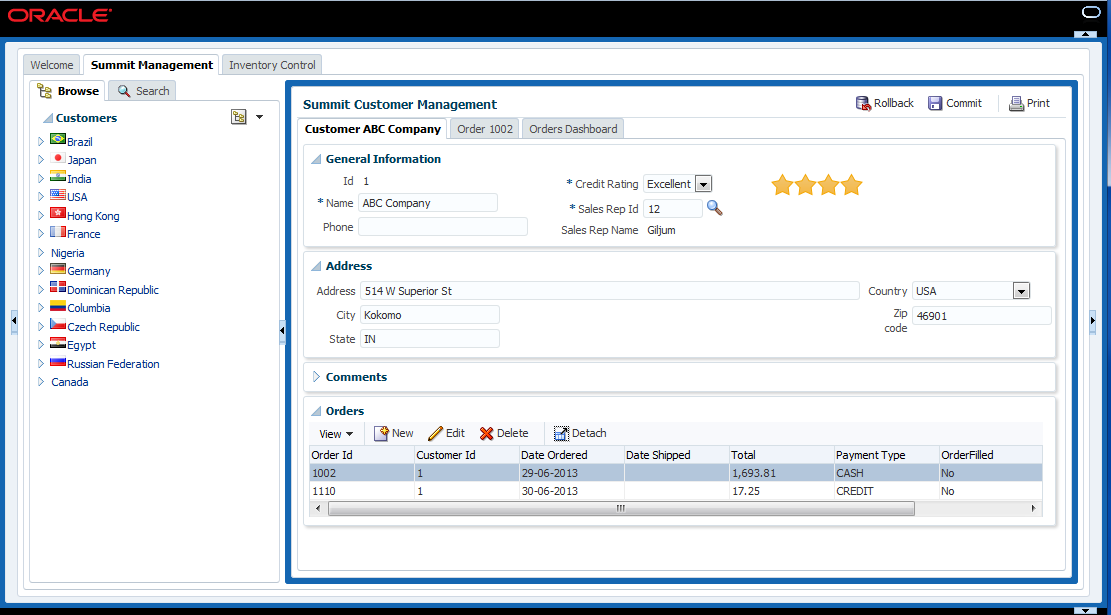Click the Commit save icon

pyautogui.click(x=935, y=103)
